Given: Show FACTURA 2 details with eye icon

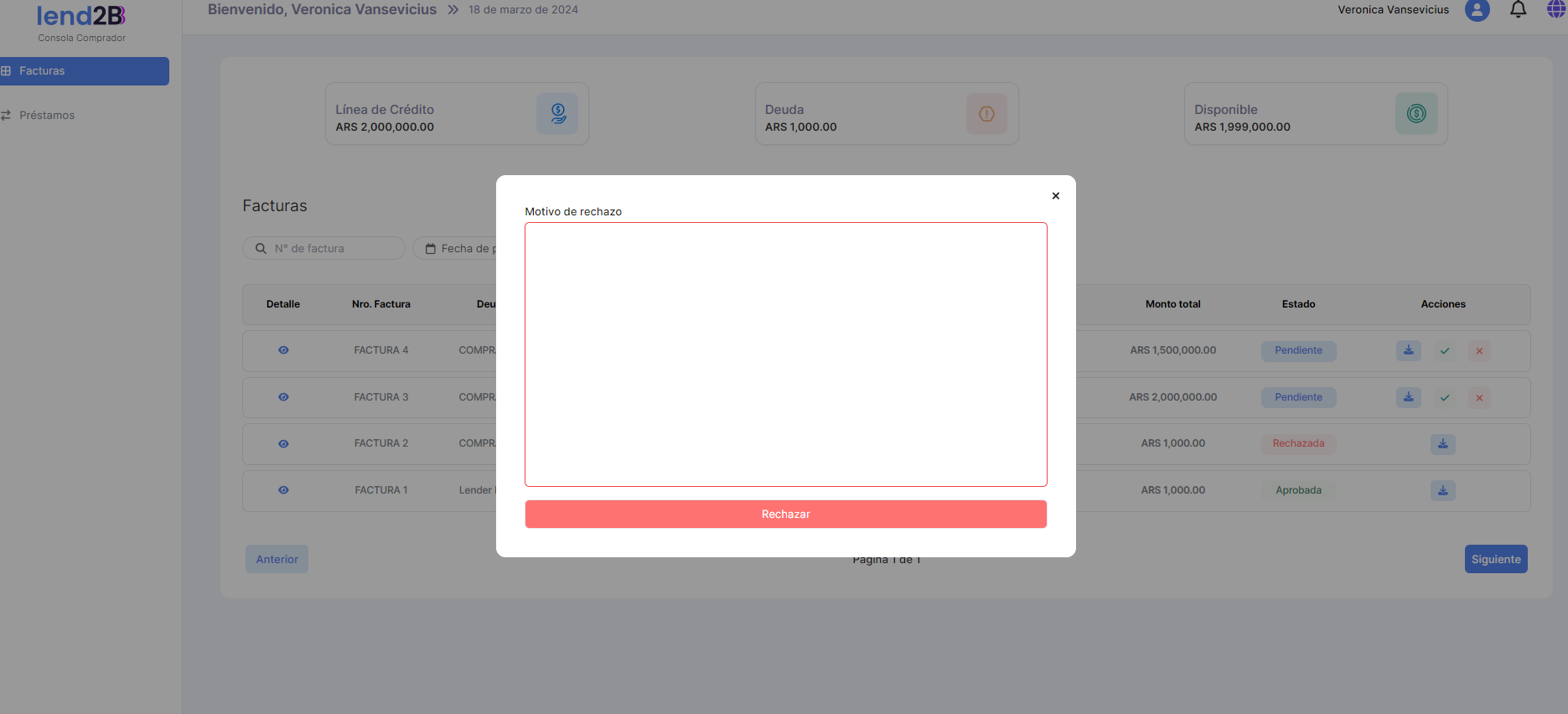Looking at the screenshot, I should pyautogui.click(x=283, y=444).
